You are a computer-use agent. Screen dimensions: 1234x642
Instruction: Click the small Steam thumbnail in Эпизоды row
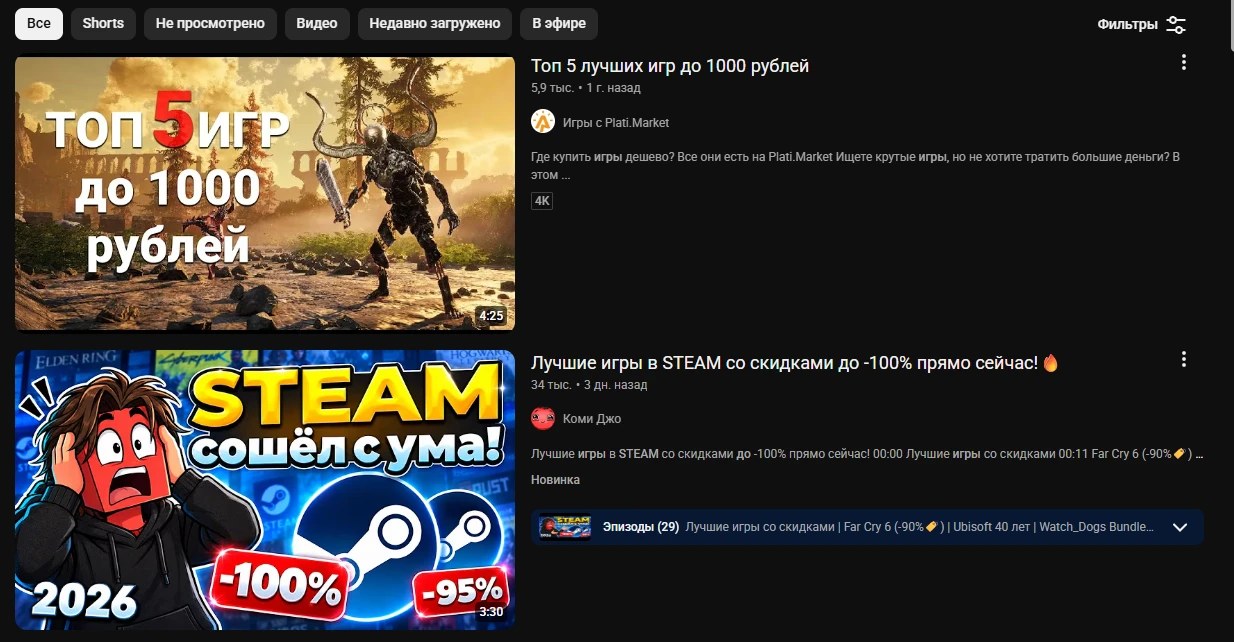pyautogui.click(x=565, y=527)
